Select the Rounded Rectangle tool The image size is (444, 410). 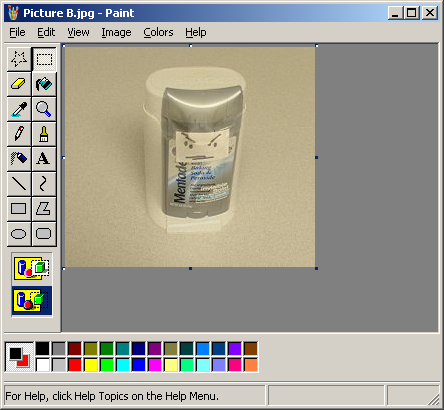pyautogui.click(x=44, y=234)
